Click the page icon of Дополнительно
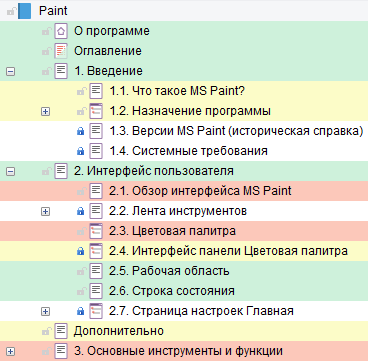368x361 pixels. [61, 331]
